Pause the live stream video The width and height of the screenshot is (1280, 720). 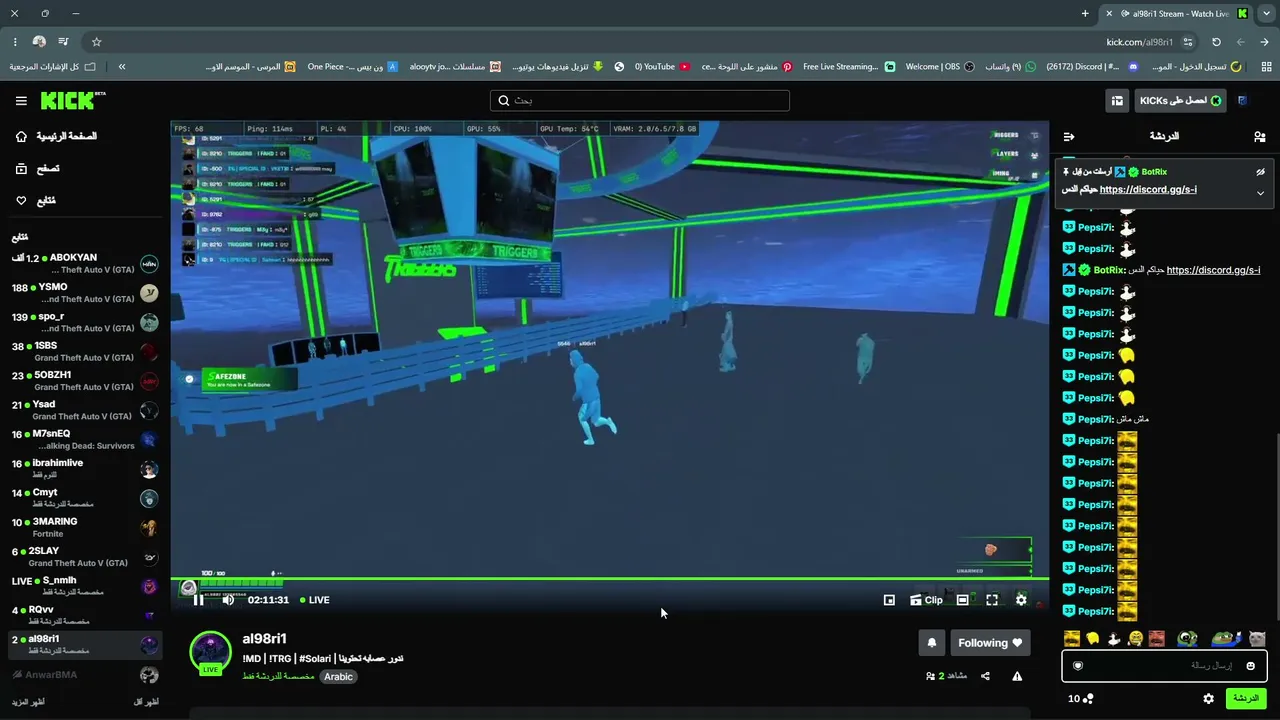pyautogui.click(x=198, y=600)
